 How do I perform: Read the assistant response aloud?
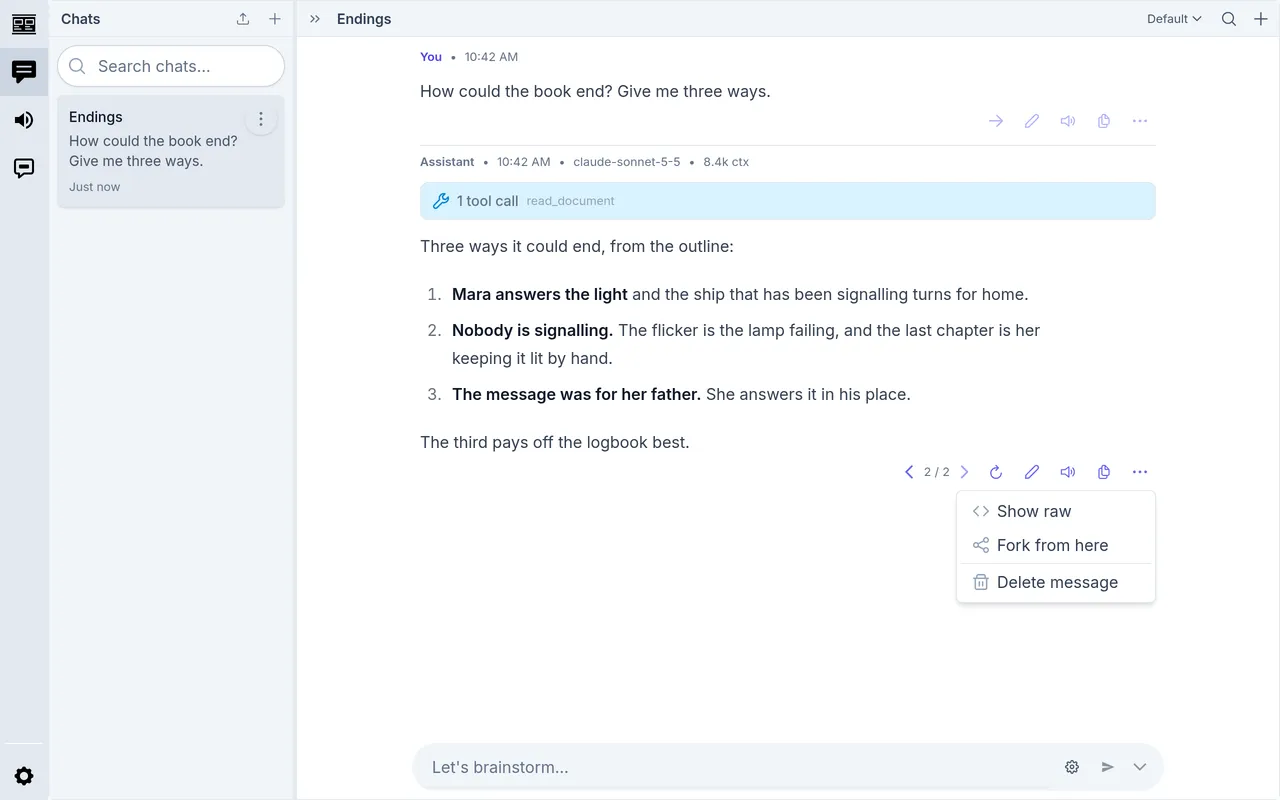[x=1068, y=472]
